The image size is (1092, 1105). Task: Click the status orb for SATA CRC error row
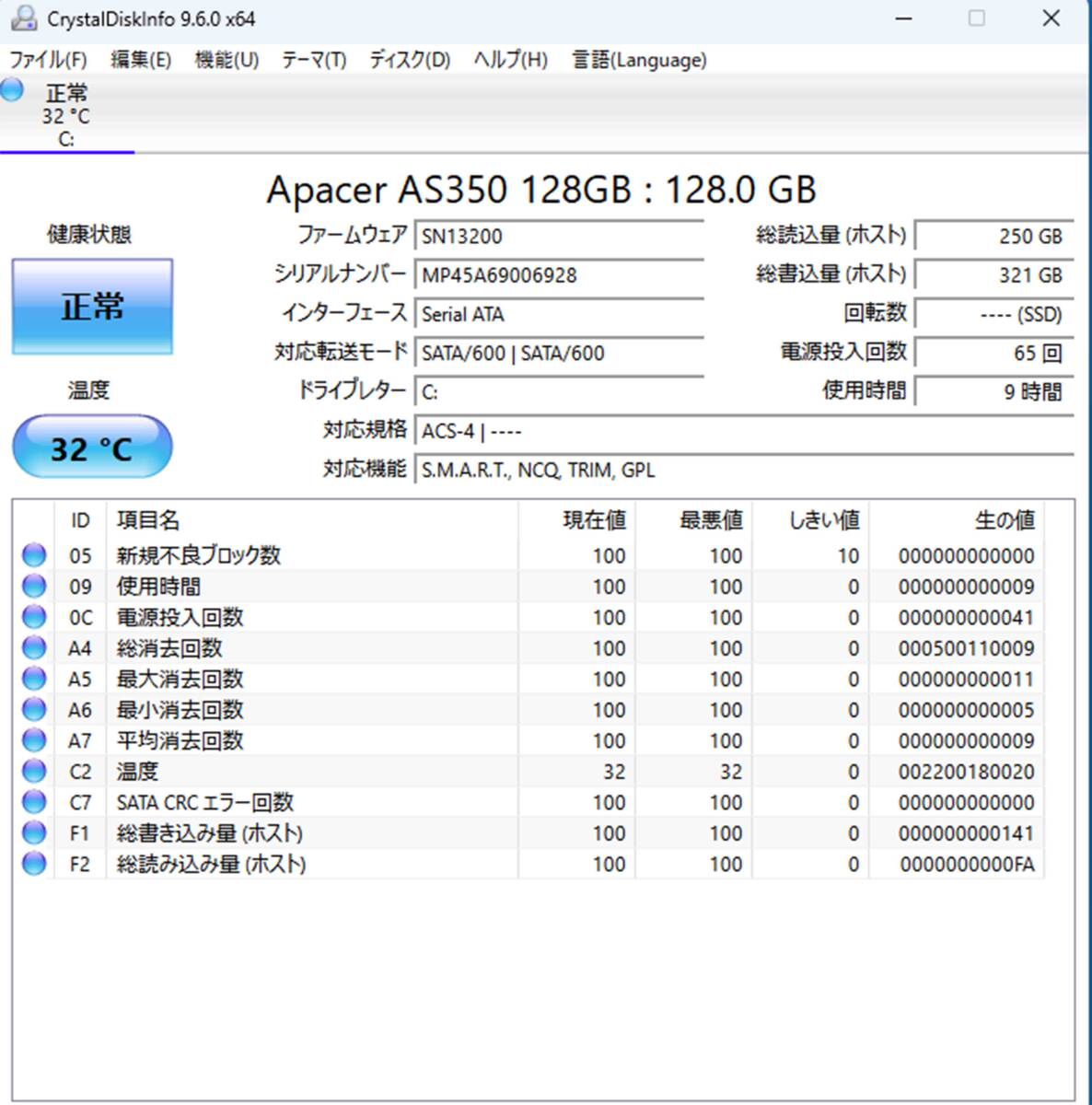(34, 802)
